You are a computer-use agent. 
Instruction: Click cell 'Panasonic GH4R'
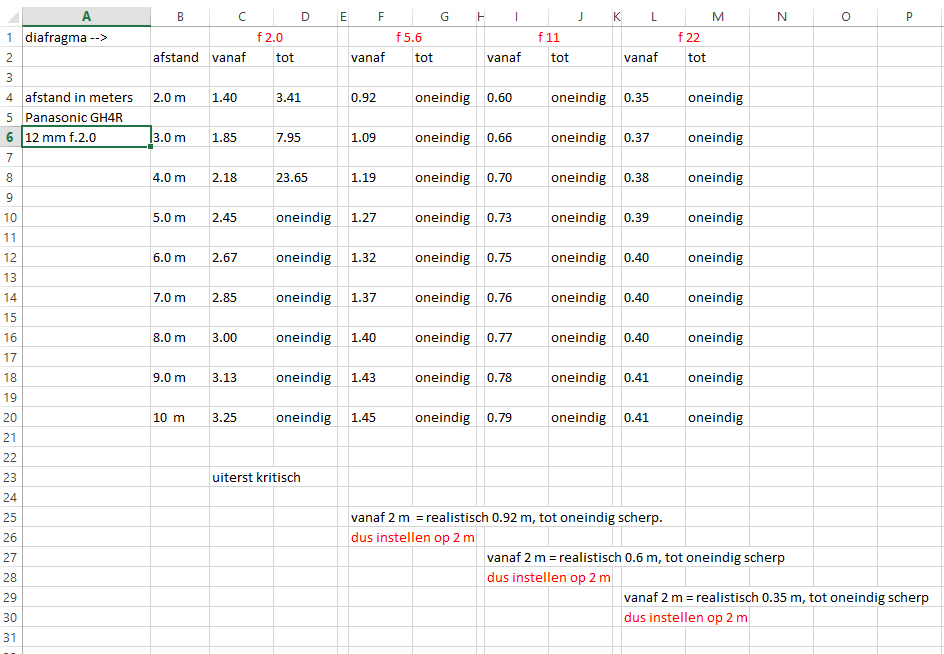86,117
